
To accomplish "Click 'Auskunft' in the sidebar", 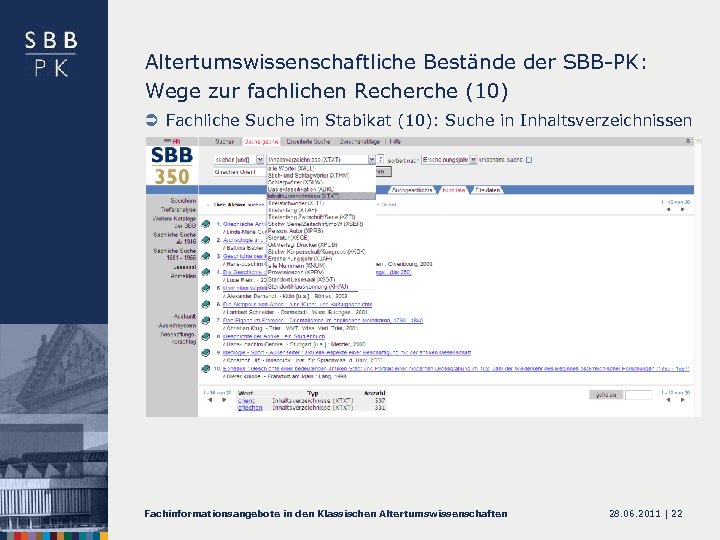I will click(185, 316).
